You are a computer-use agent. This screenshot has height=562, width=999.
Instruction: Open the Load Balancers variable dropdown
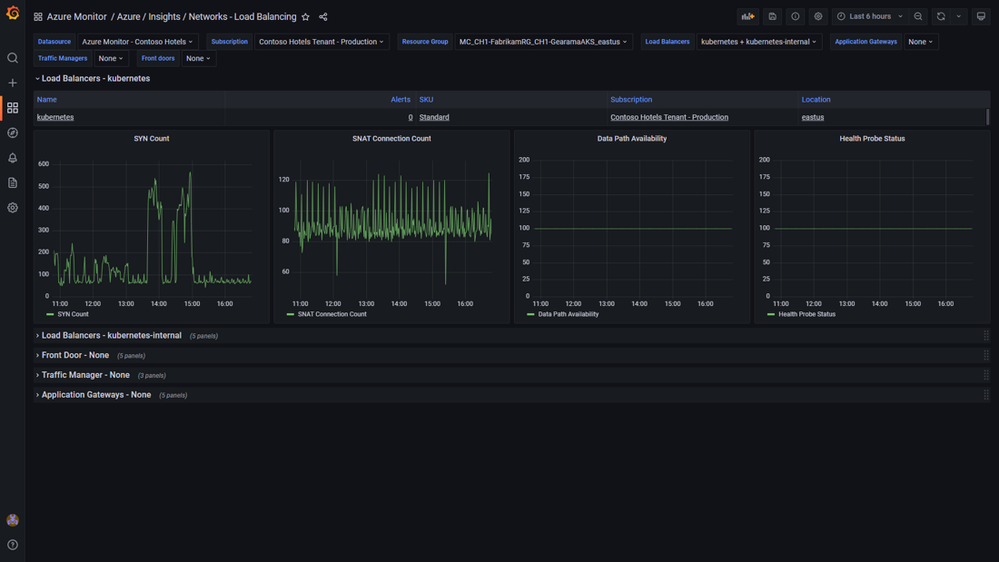click(759, 41)
